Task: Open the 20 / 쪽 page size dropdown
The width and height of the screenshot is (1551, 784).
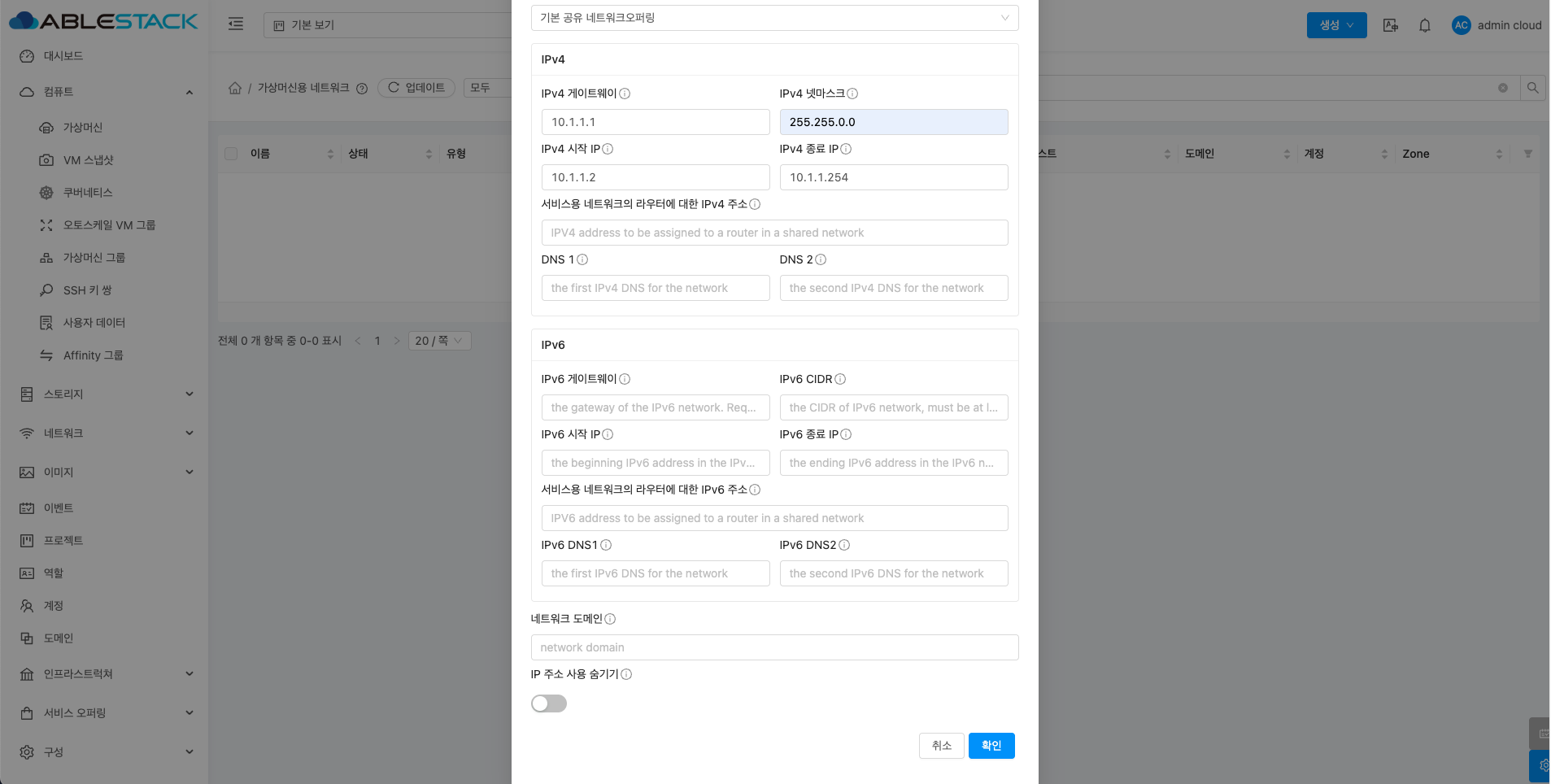Action: coord(439,341)
